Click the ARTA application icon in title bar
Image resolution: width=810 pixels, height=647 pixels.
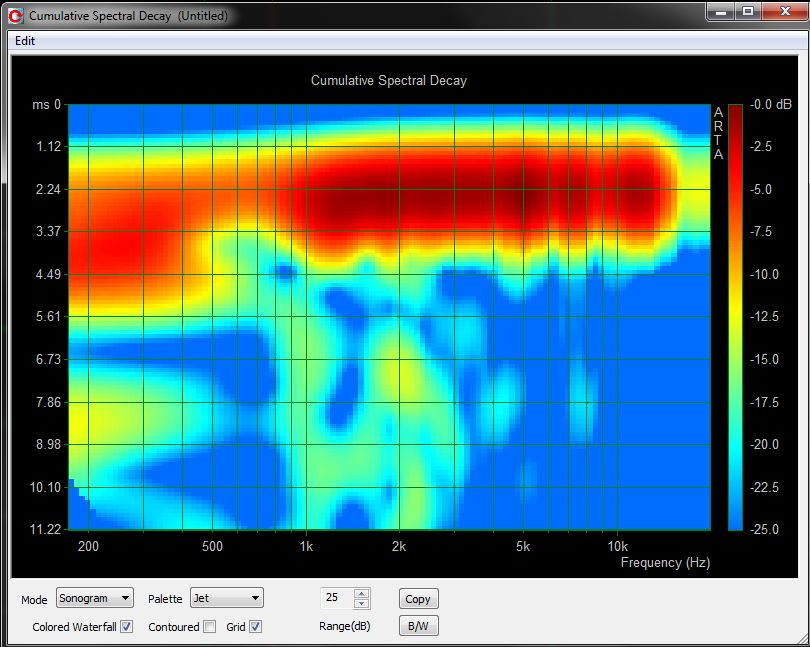15,16
